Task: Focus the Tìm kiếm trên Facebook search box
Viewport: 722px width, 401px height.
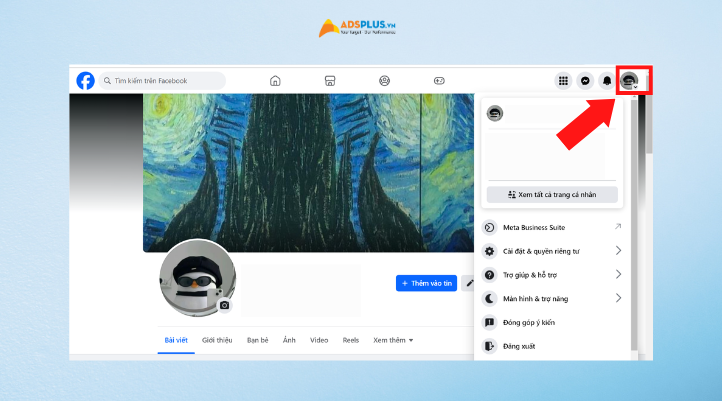Action: click(x=162, y=81)
